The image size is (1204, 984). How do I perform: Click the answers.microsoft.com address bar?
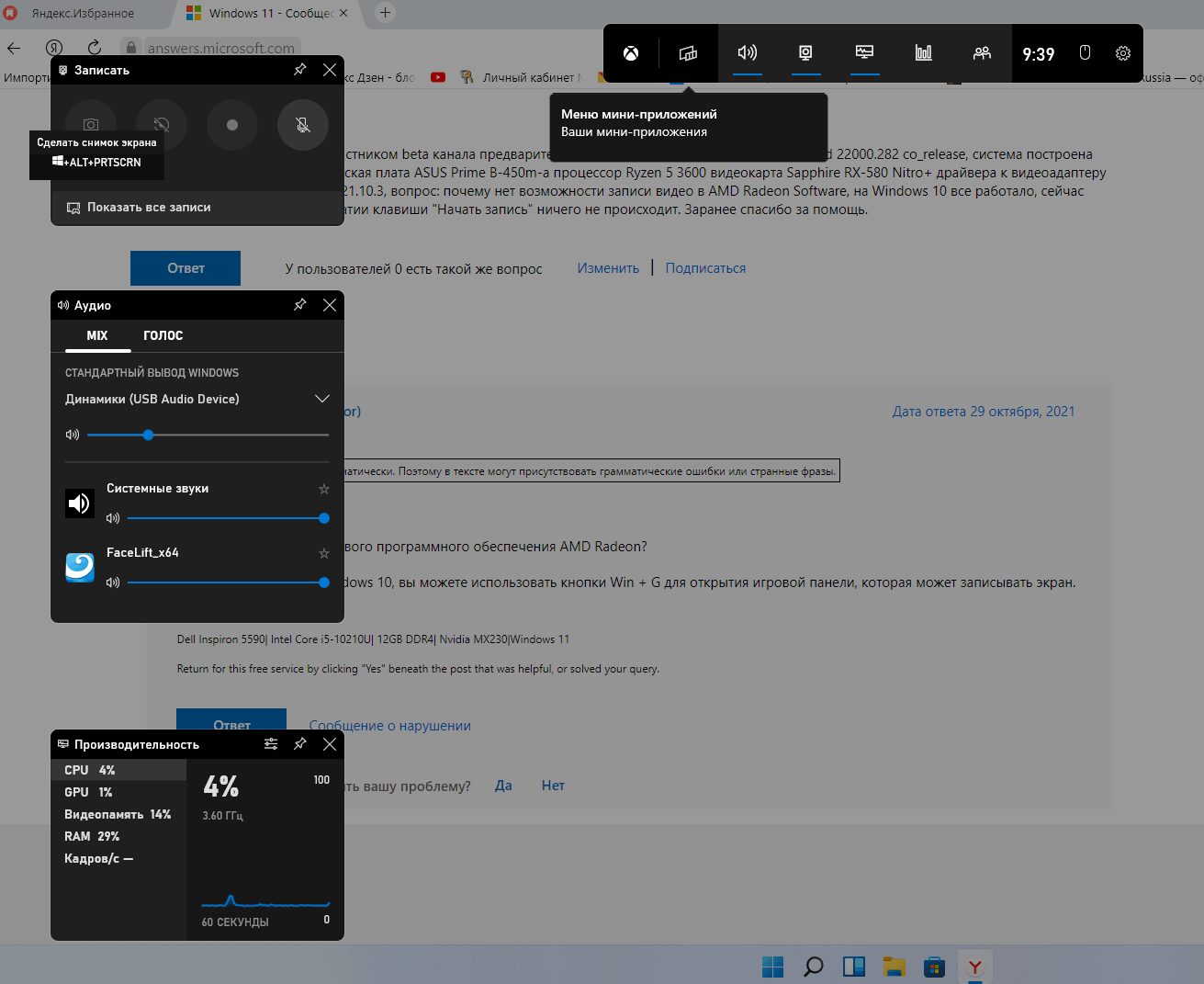(221, 48)
